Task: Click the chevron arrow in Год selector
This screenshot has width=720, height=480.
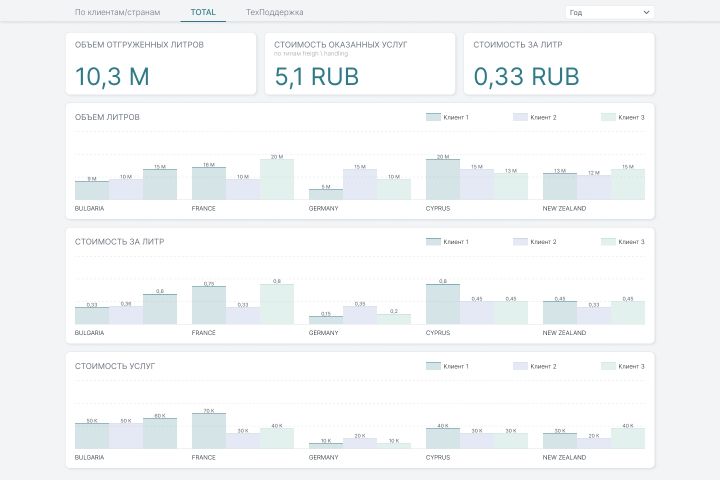Action: [x=646, y=12]
